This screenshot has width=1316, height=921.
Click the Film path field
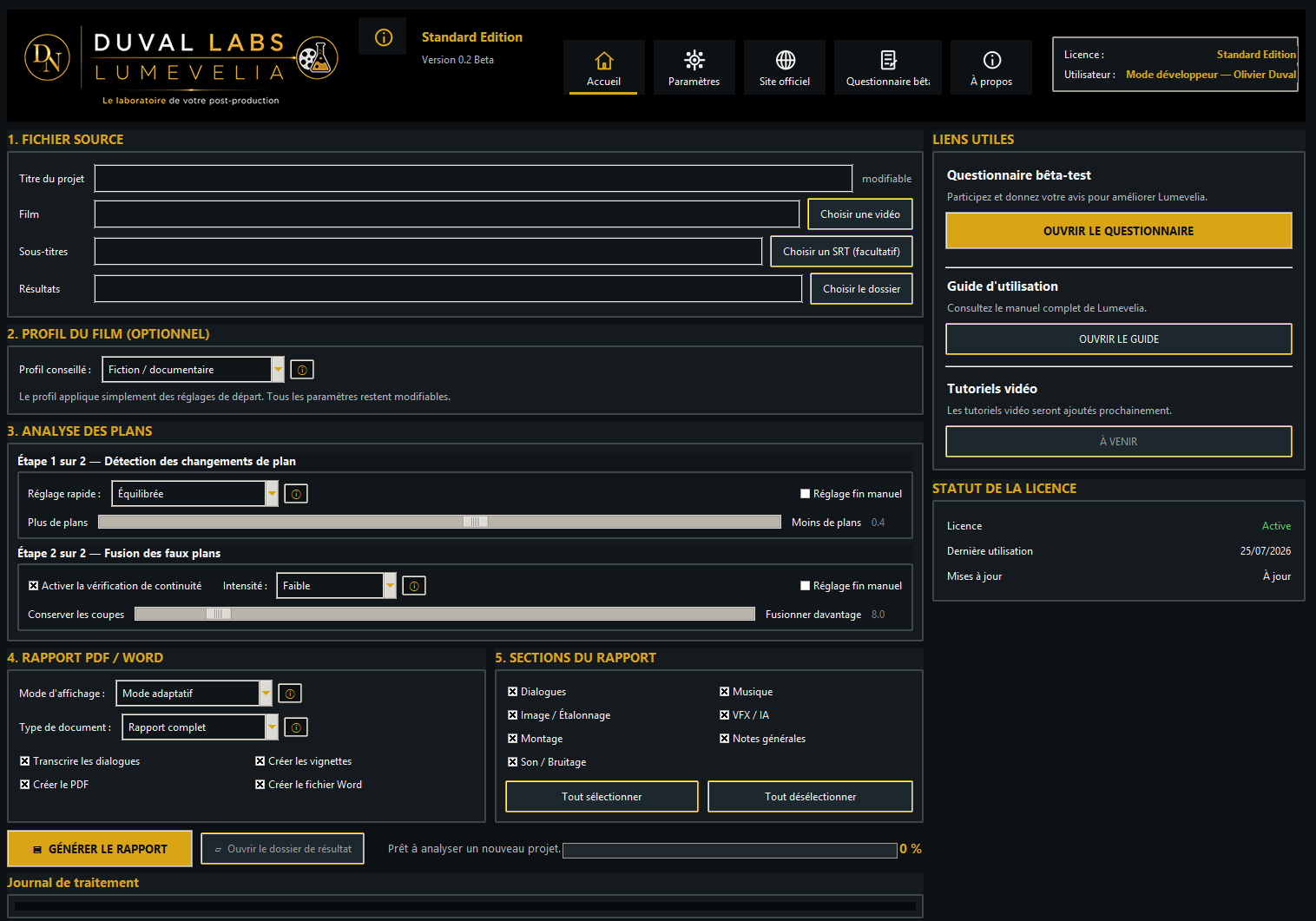tap(447, 214)
